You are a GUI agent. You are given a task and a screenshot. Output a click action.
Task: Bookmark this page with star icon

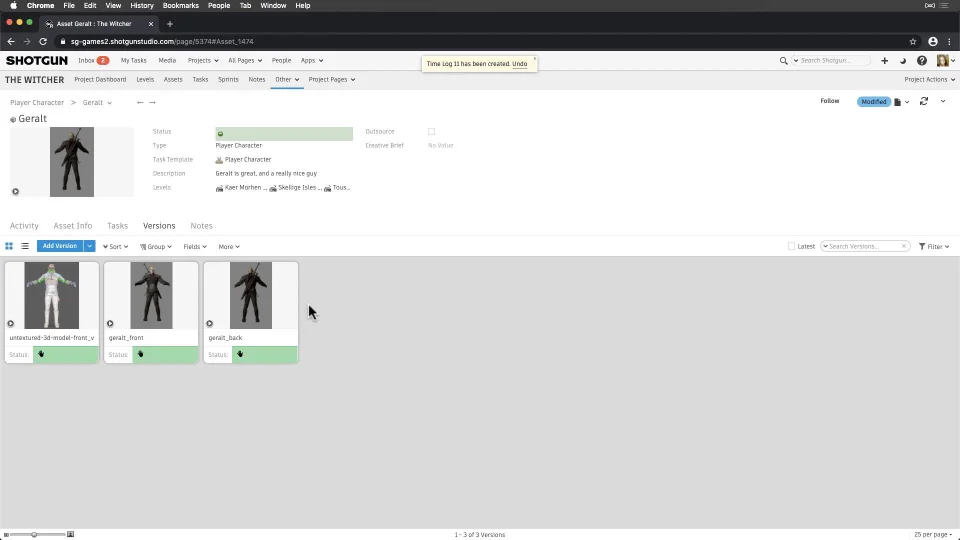[x=913, y=42]
